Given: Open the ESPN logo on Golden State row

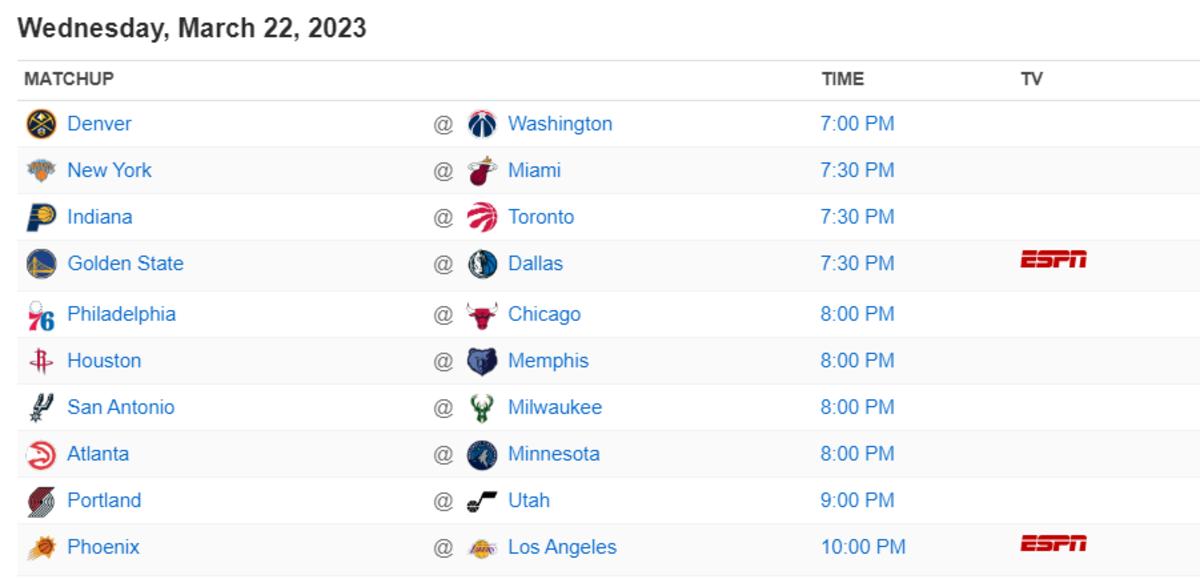Looking at the screenshot, I should click(x=1053, y=260).
